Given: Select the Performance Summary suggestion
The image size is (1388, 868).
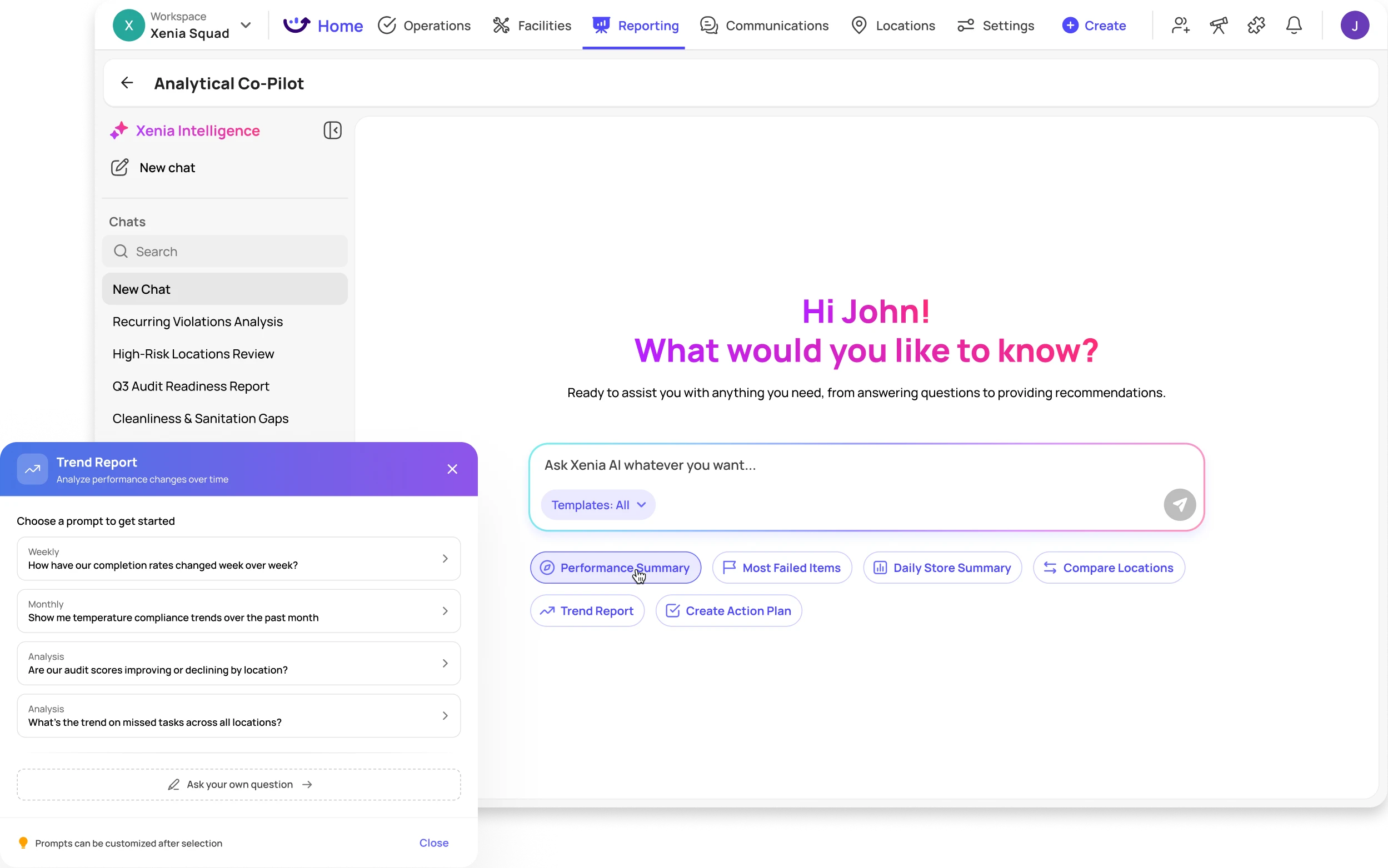Looking at the screenshot, I should [x=615, y=567].
